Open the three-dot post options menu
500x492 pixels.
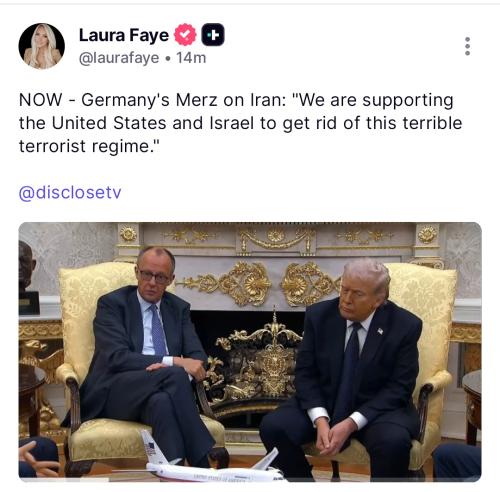click(x=467, y=46)
